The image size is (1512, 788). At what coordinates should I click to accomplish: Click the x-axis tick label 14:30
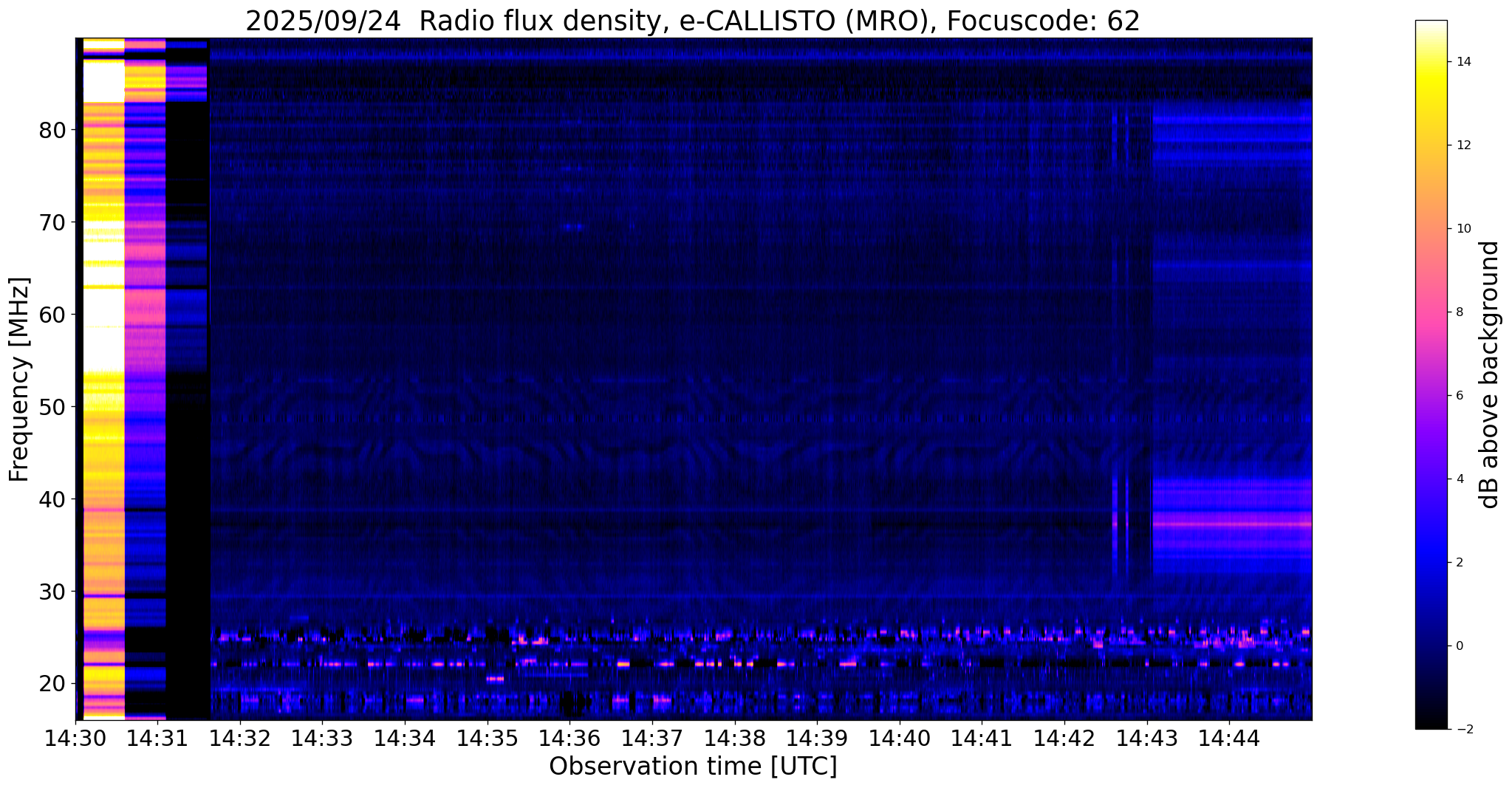pos(75,738)
